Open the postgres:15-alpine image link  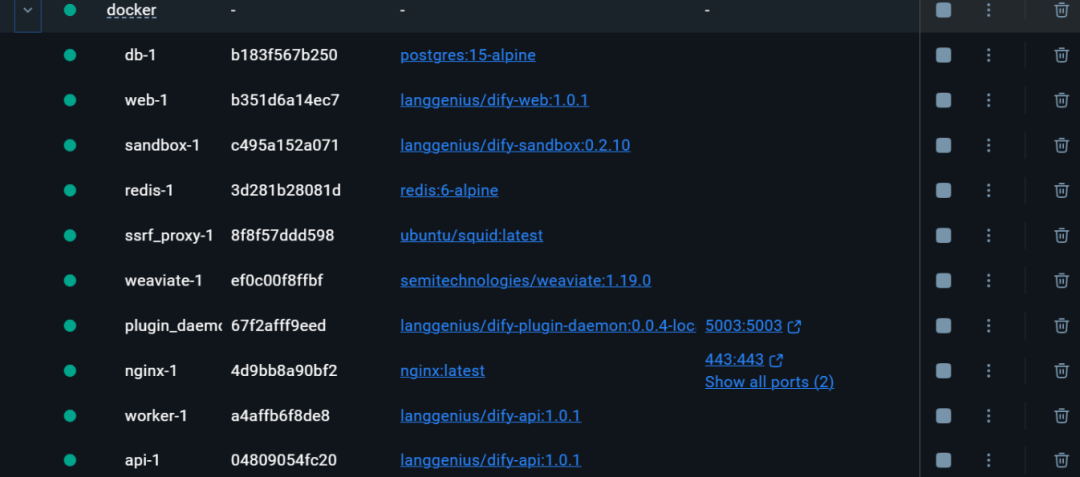468,55
